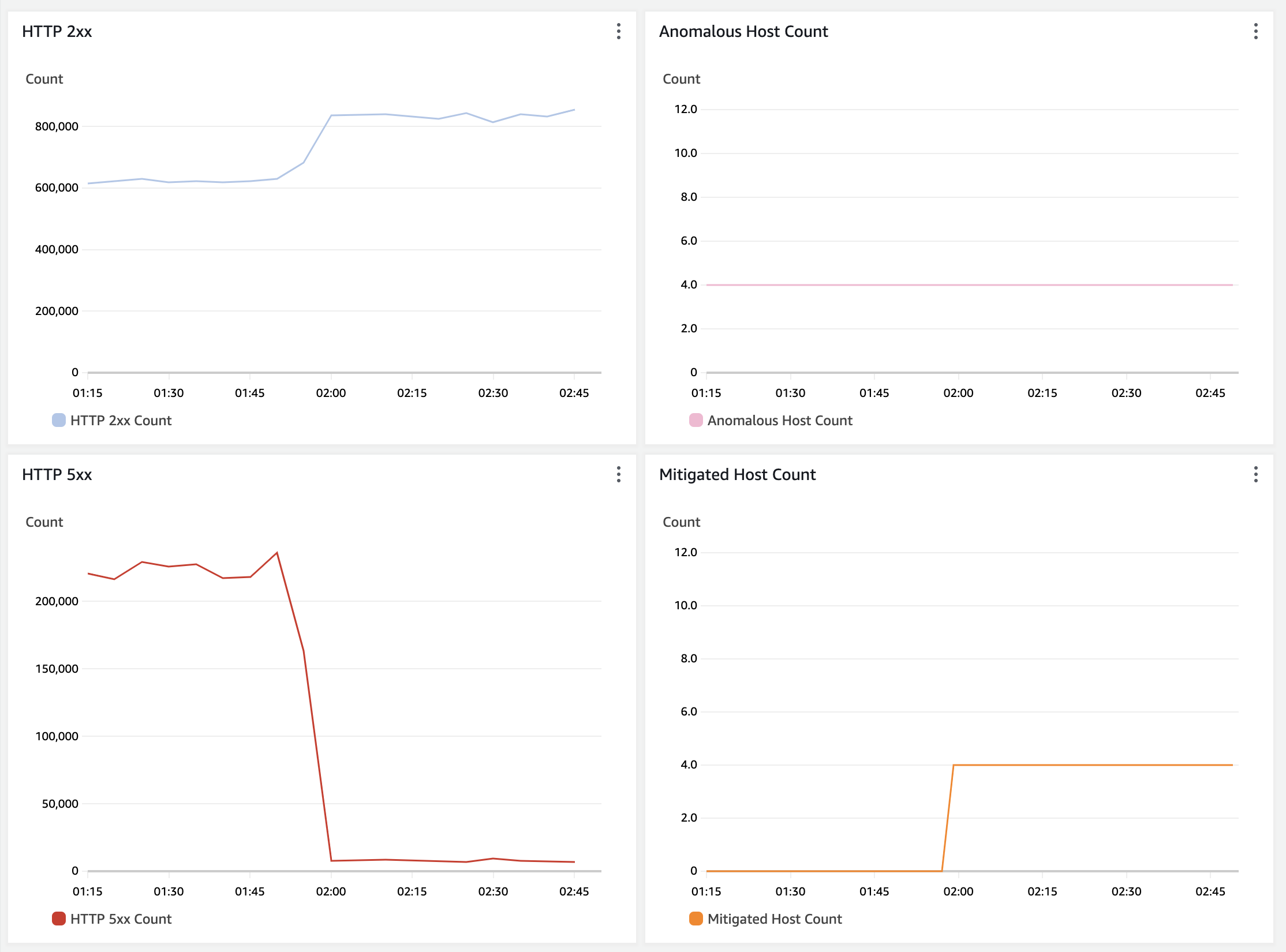Open the Anomalous Host Count widget options menu

[x=1256, y=32]
